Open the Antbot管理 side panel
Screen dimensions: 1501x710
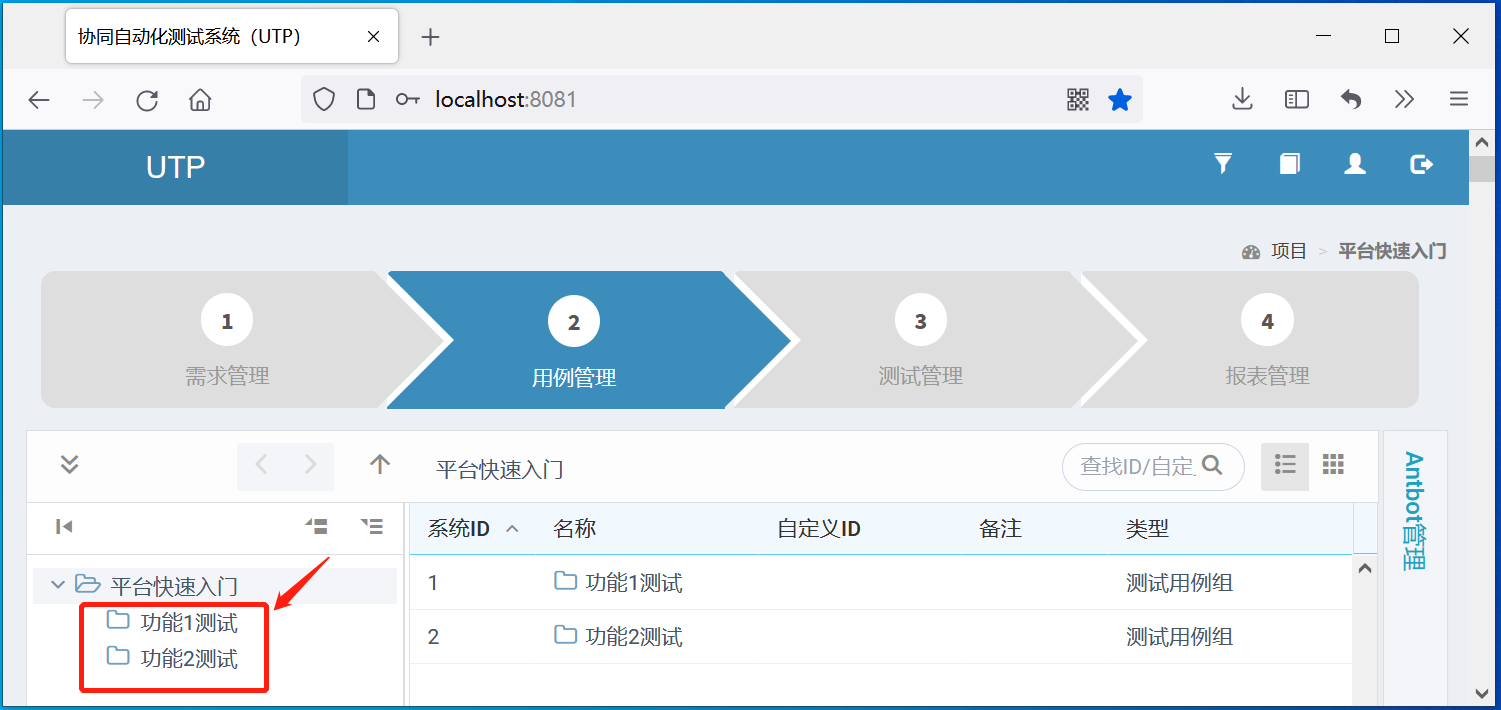point(1413,510)
